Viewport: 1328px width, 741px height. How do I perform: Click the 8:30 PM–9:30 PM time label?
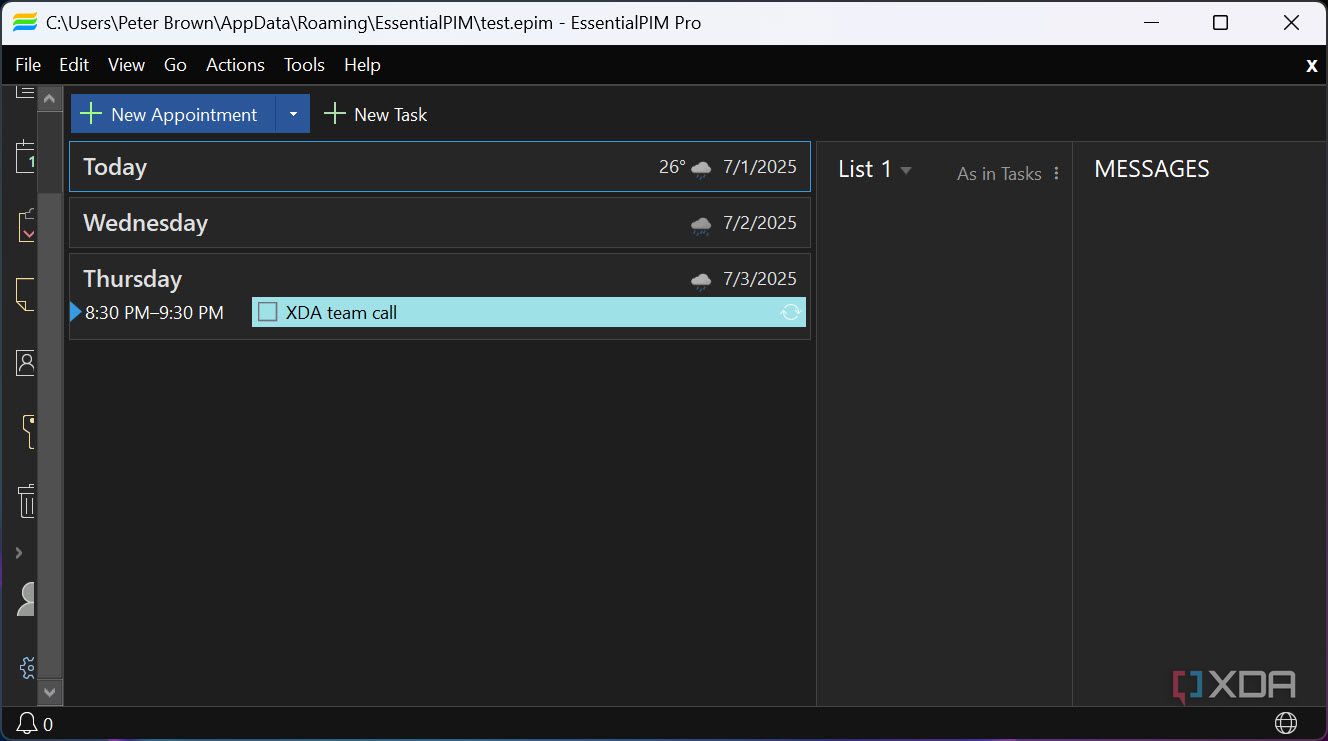click(154, 313)
